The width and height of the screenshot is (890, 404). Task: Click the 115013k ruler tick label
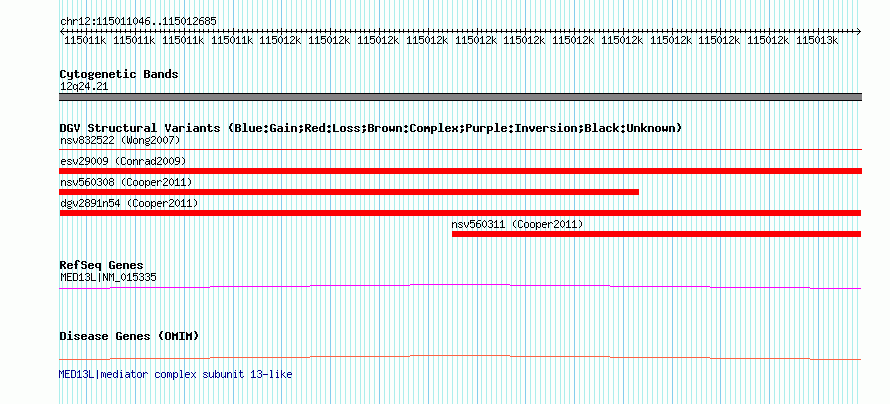pyautogui.click(x=817, y=40)
